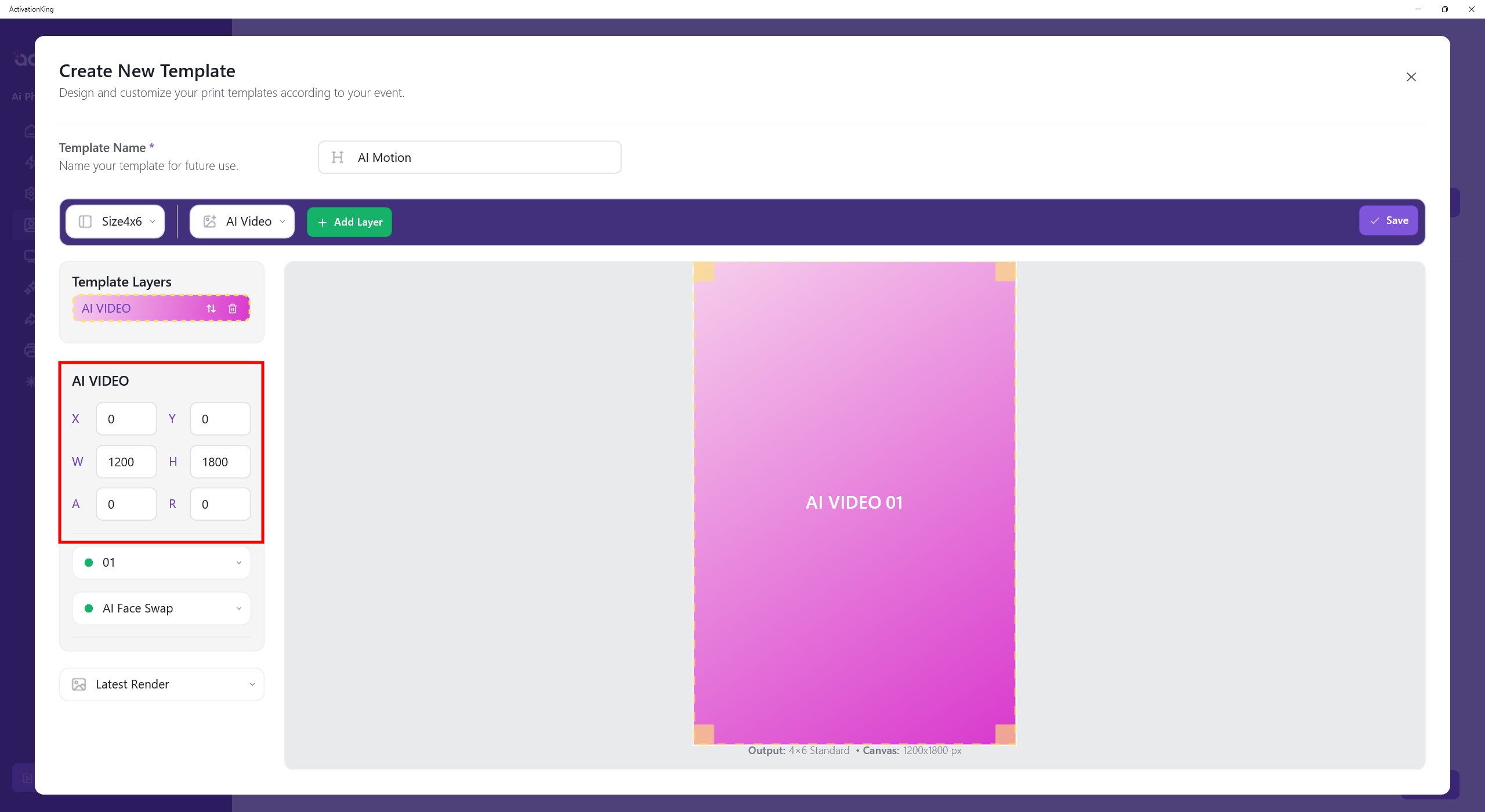
Task: Click the image sparkle icon beside AI Video
Action: point(209,222)
